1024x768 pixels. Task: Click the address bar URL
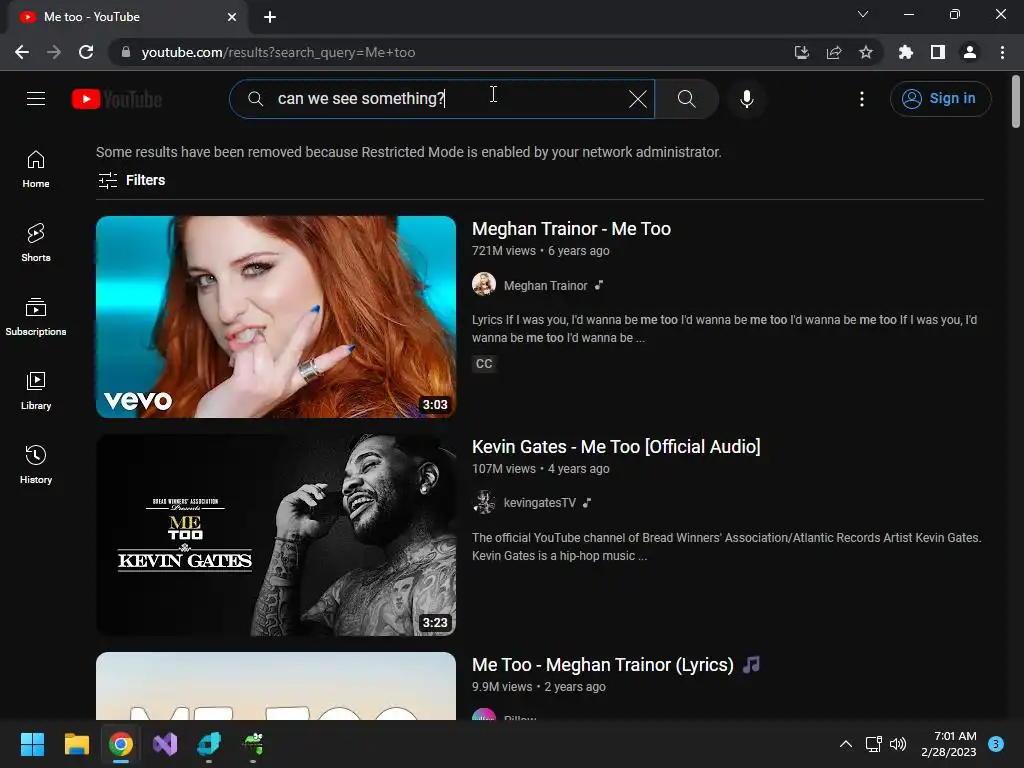point(278,52)
